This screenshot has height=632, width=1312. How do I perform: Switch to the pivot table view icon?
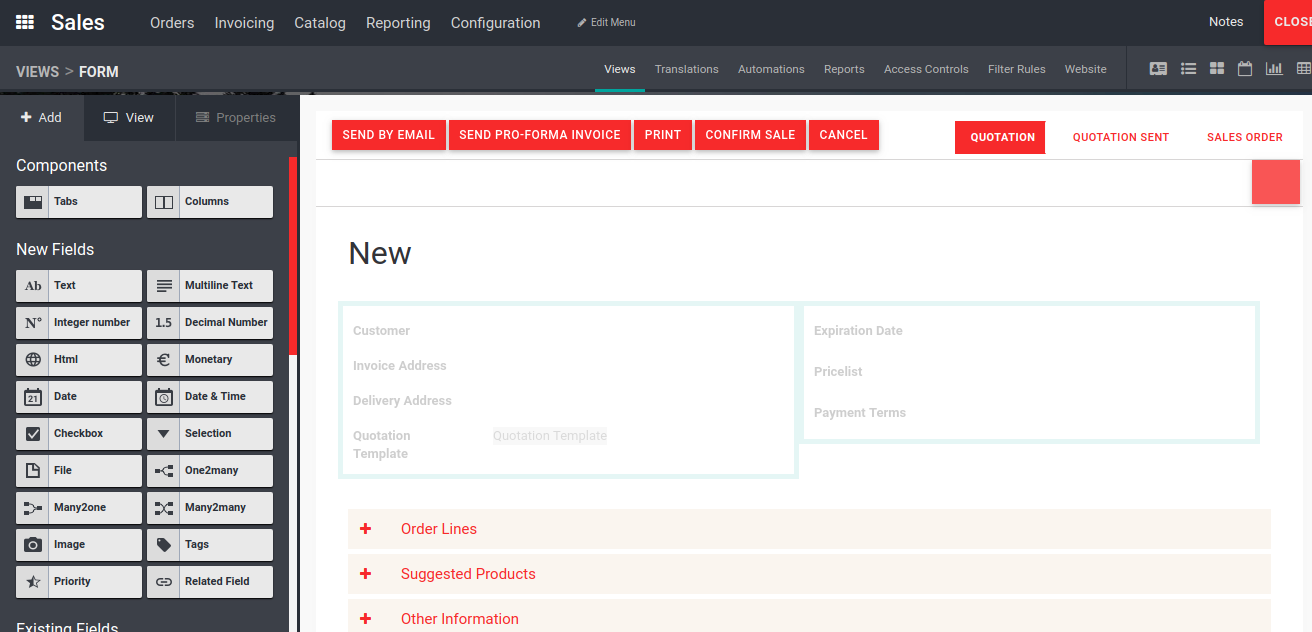point(1303,69)
